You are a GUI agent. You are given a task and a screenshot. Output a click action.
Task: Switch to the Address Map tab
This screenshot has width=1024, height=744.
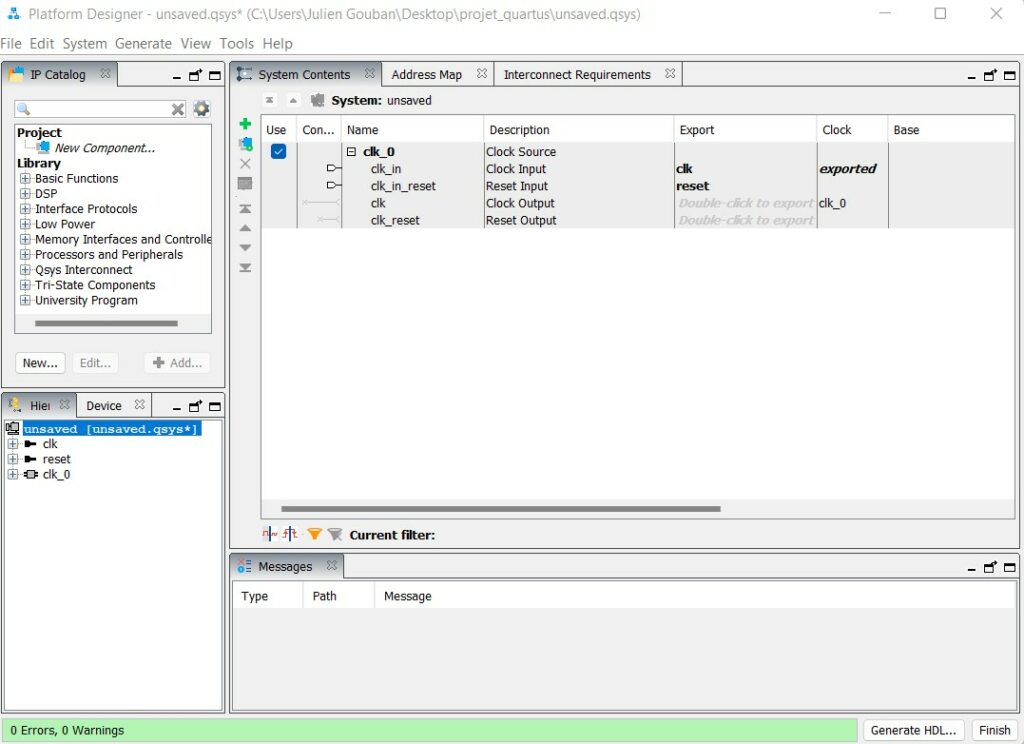427,74
